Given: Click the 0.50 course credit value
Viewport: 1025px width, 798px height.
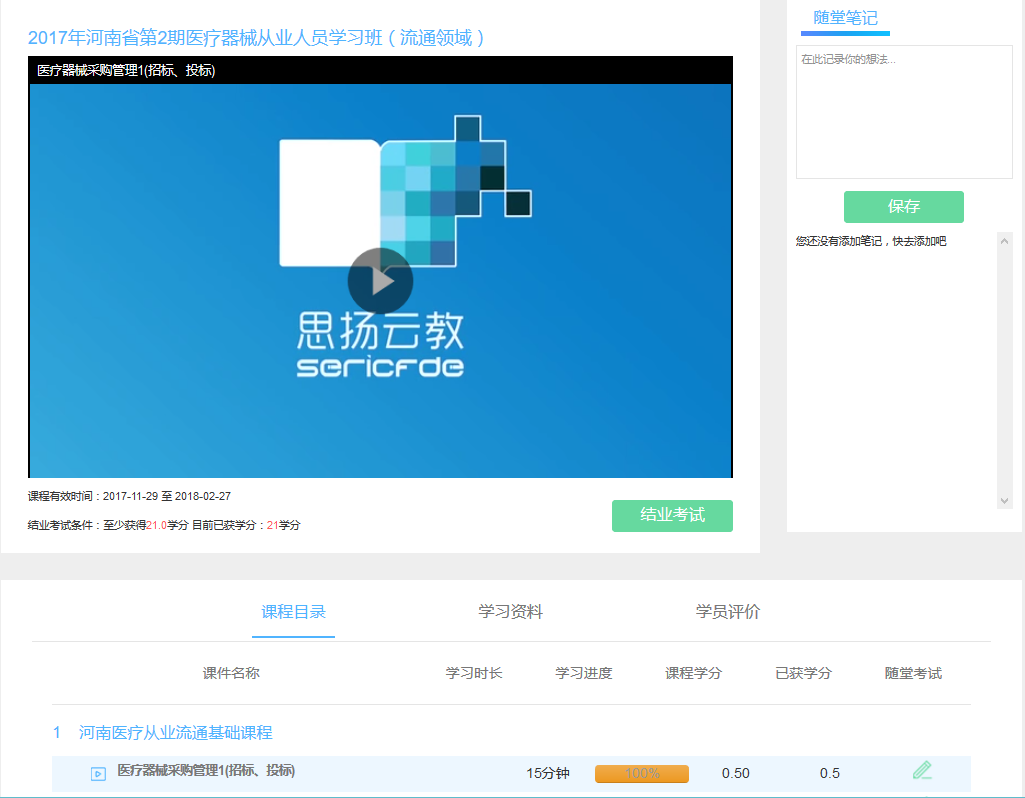Looking at the screenshot, I should tap(735, 773).
